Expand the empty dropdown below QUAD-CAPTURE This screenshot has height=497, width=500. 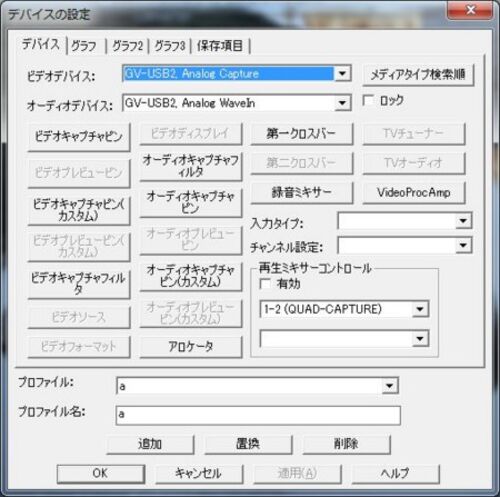(x=420, y=339)
